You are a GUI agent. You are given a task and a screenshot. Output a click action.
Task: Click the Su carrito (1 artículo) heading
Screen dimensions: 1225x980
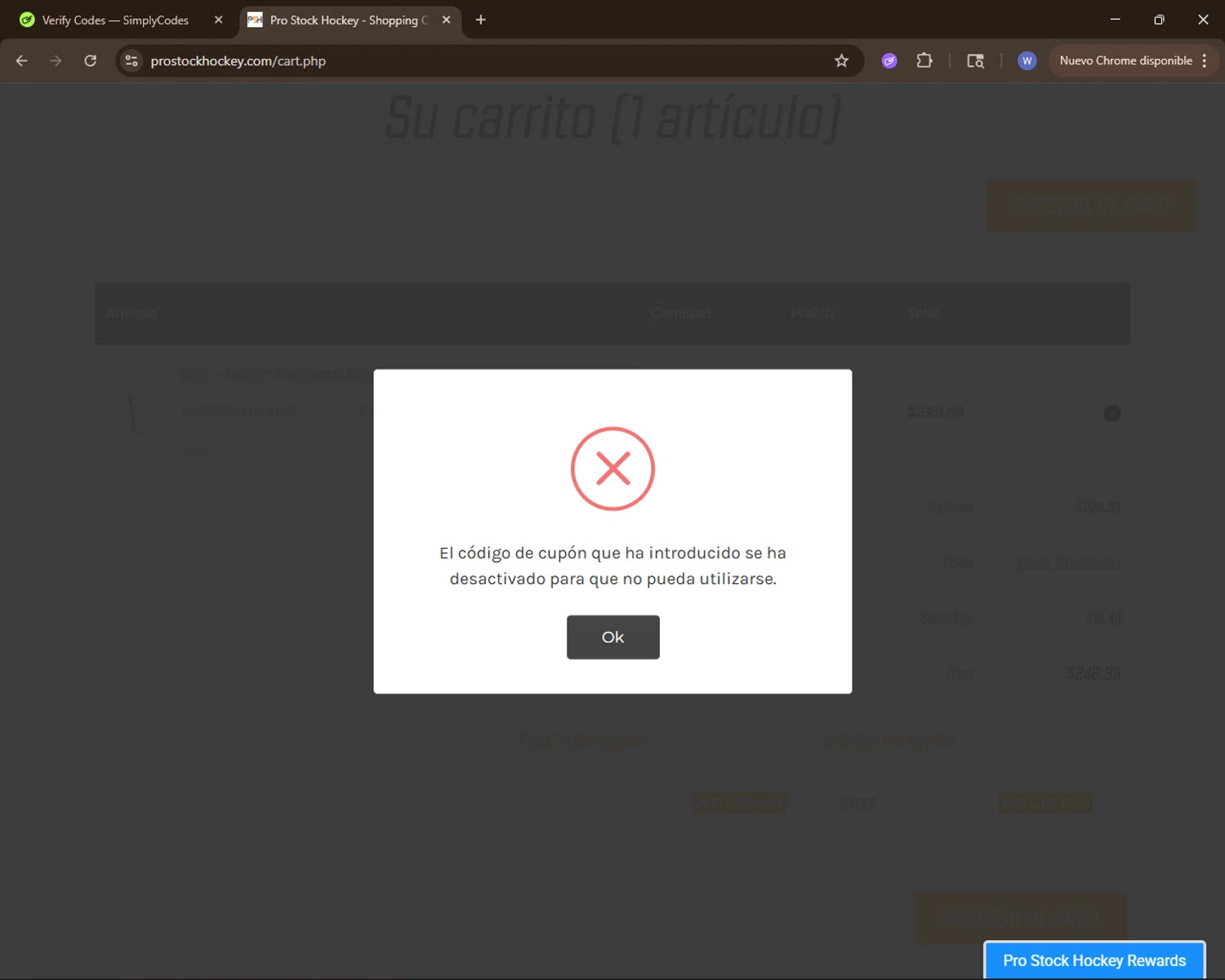pyautogui.click(x=612, y=118)
